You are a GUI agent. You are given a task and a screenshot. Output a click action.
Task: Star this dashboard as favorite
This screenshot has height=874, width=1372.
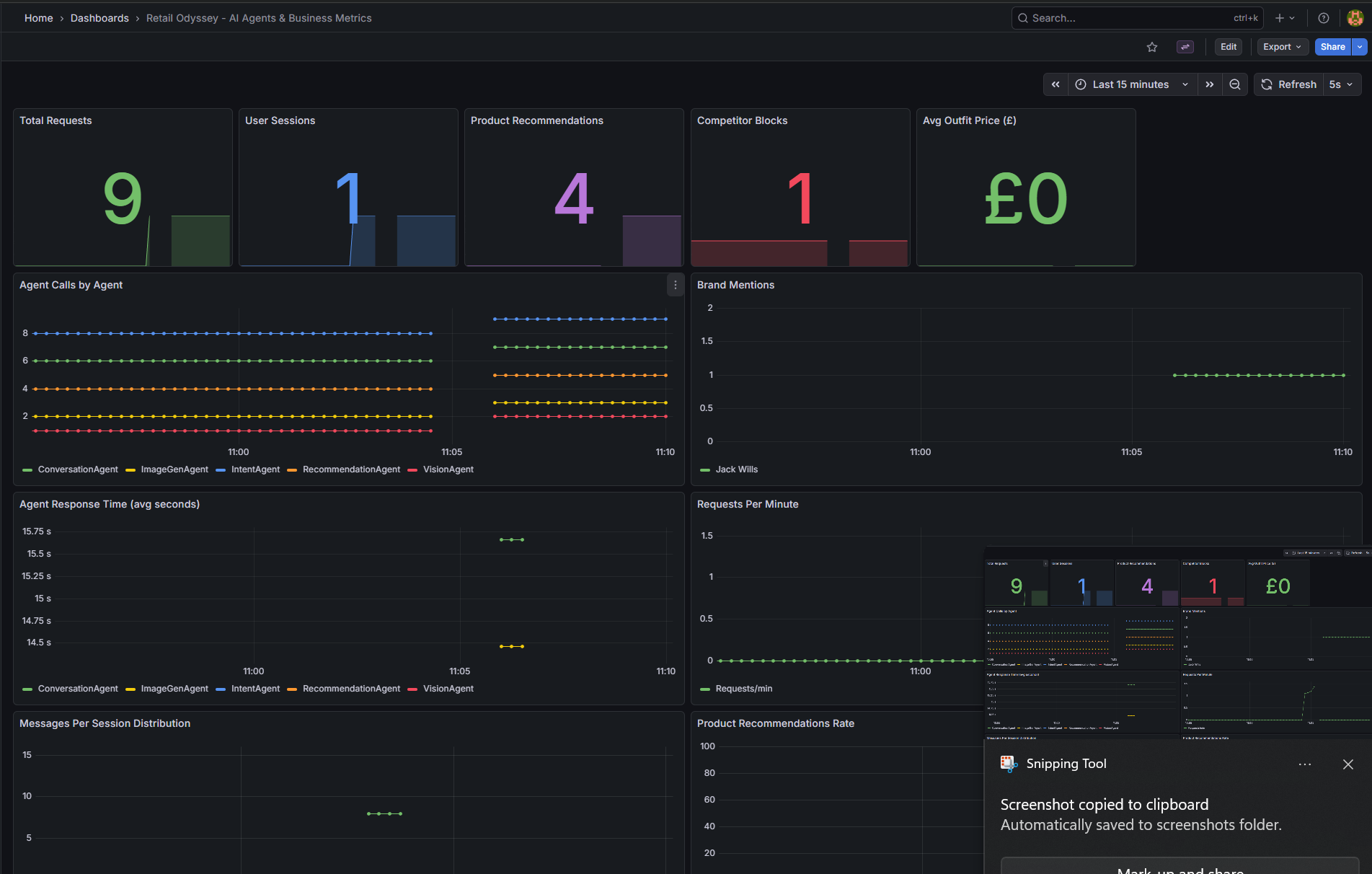pos(1152,47)
